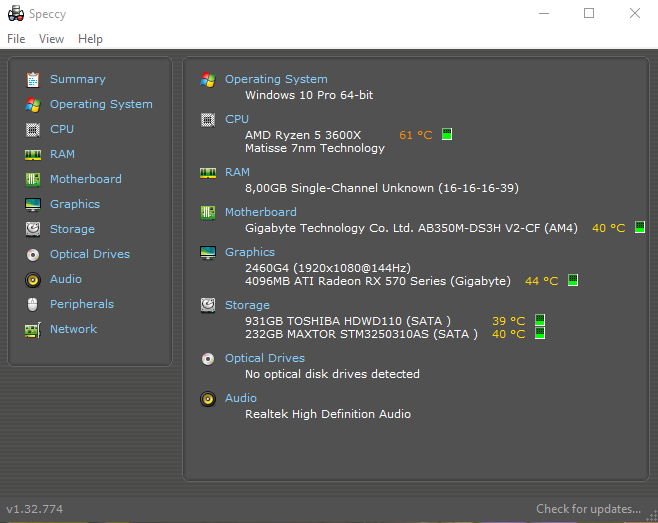The width and height of the screenshot is (658, 523).
Task: Click the Operating System heading link in summary
Action: pos(276,79)
